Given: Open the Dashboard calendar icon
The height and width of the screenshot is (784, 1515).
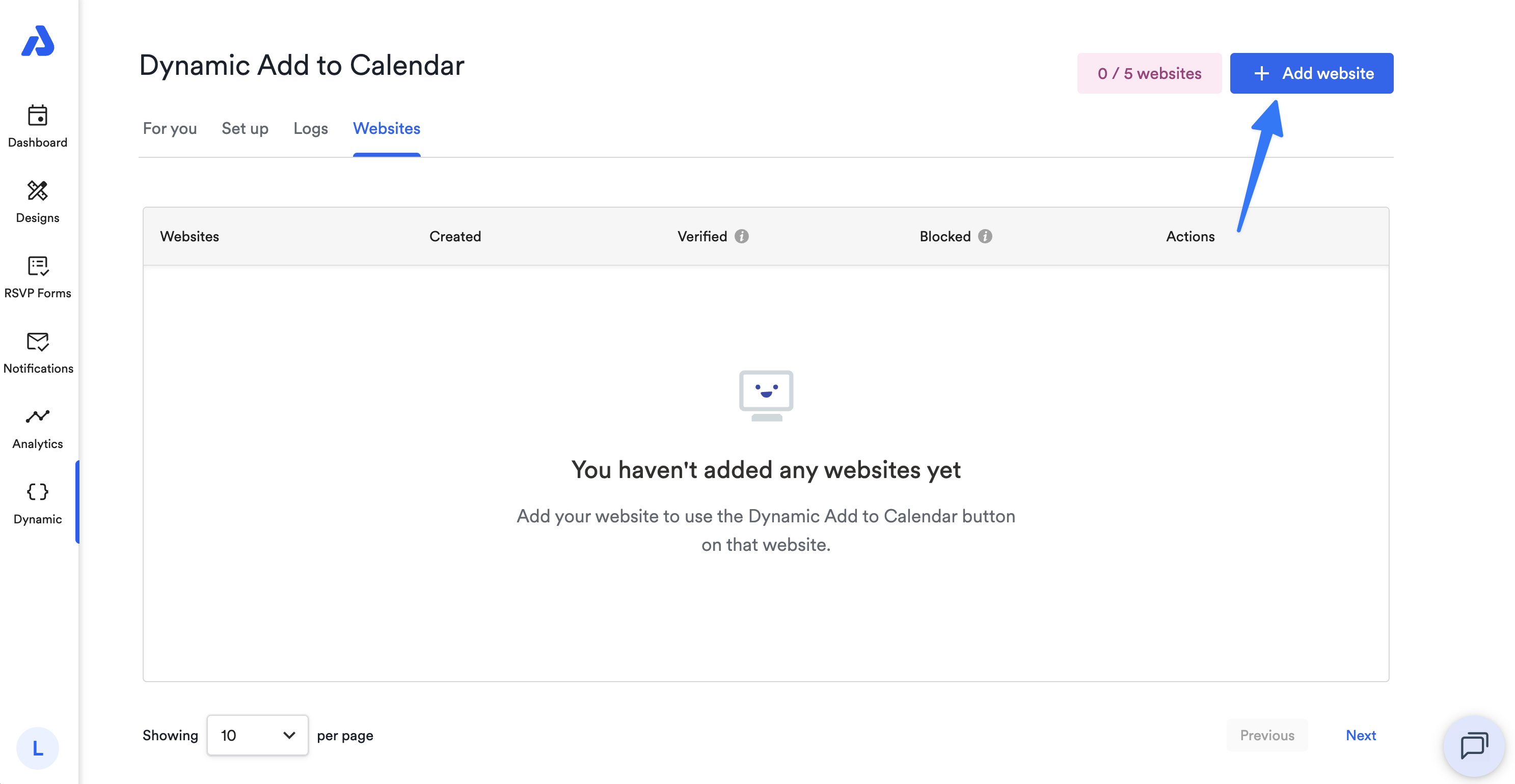Looking at the screenshot, I should [38, 115].
